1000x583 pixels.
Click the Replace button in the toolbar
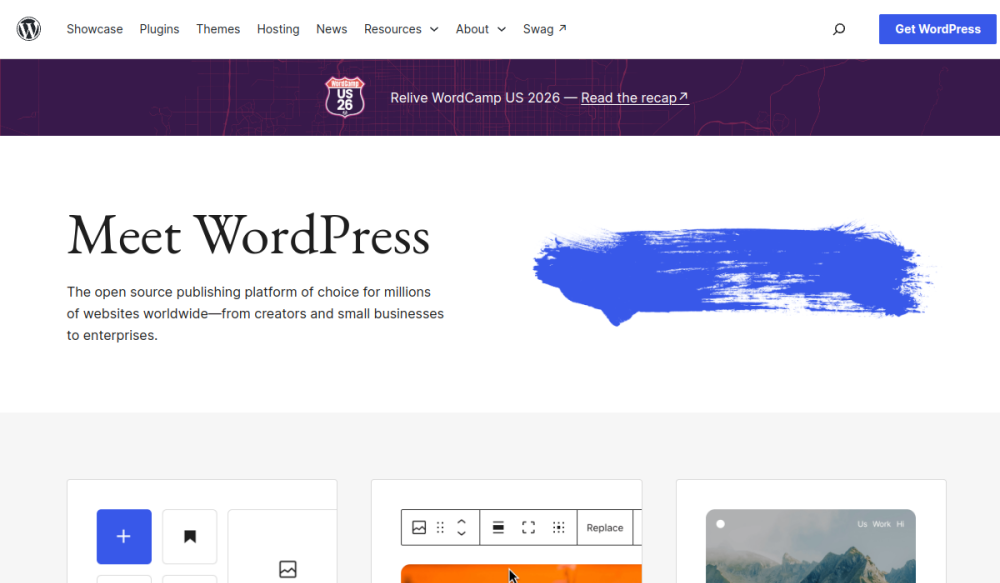[x=605, y=528]
